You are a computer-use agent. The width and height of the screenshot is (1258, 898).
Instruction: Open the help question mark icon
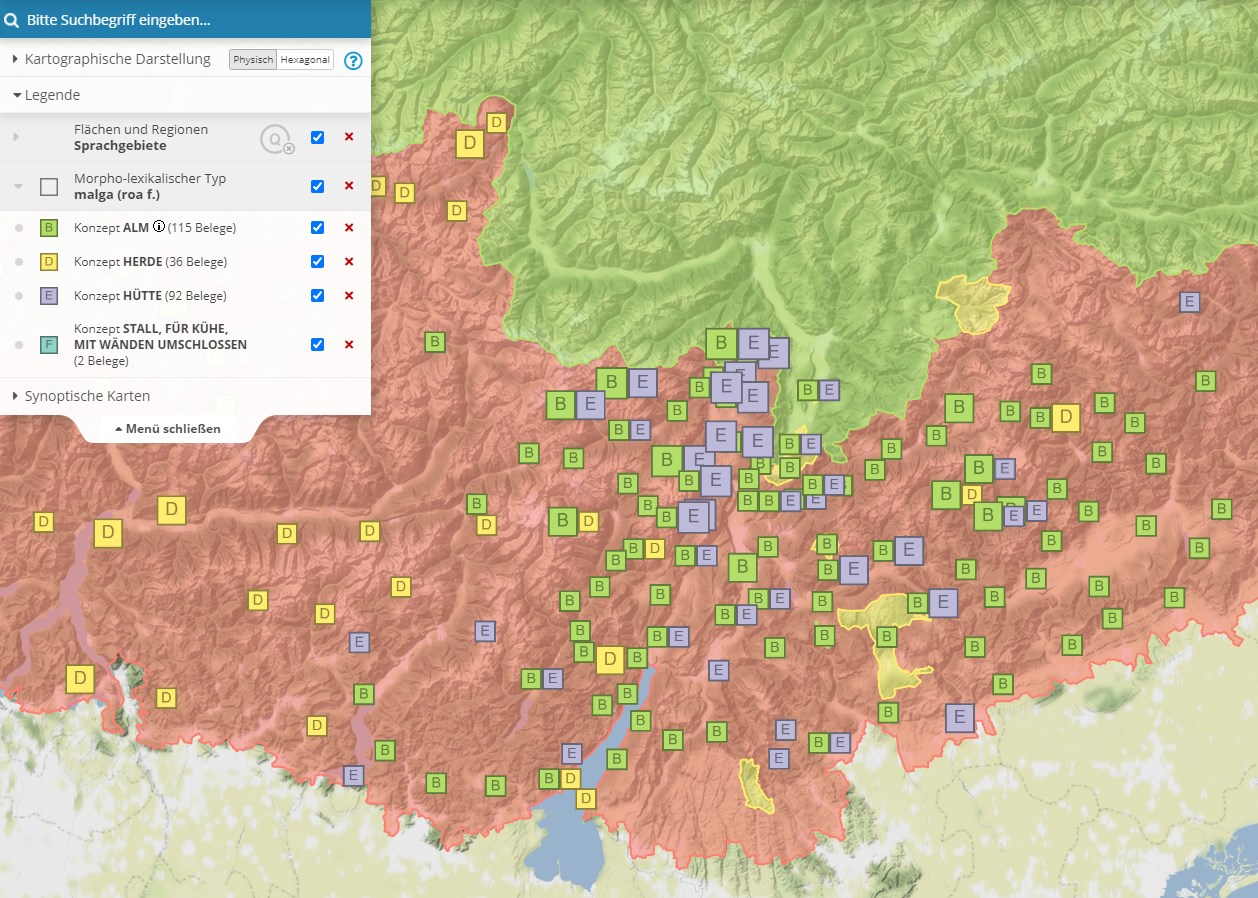(352, 60)
